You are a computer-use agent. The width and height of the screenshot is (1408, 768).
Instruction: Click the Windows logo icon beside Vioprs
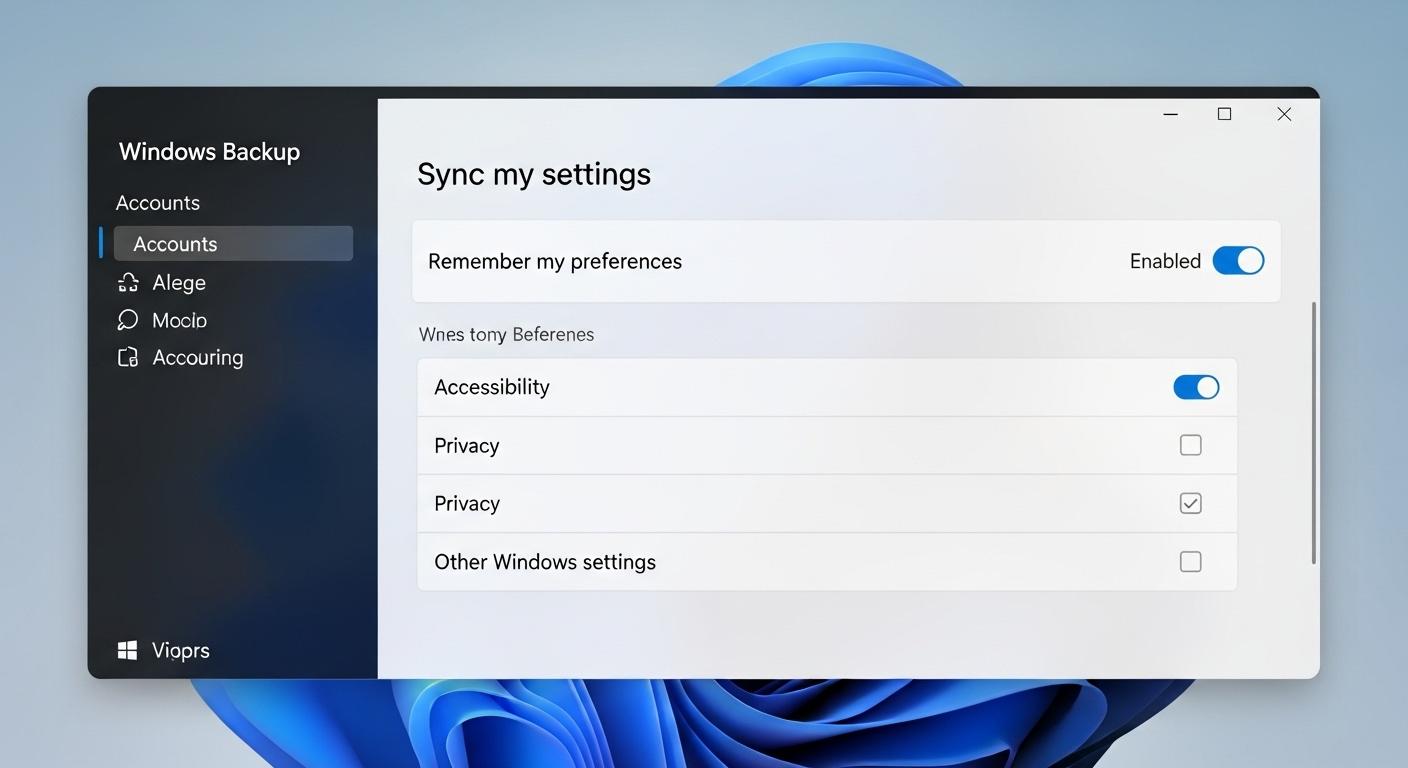127,651
